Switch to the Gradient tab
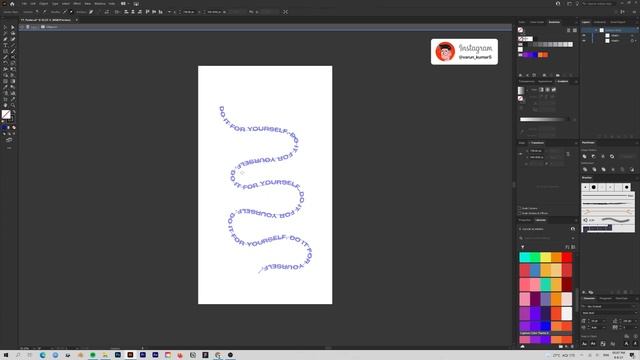 pos(562,81)
